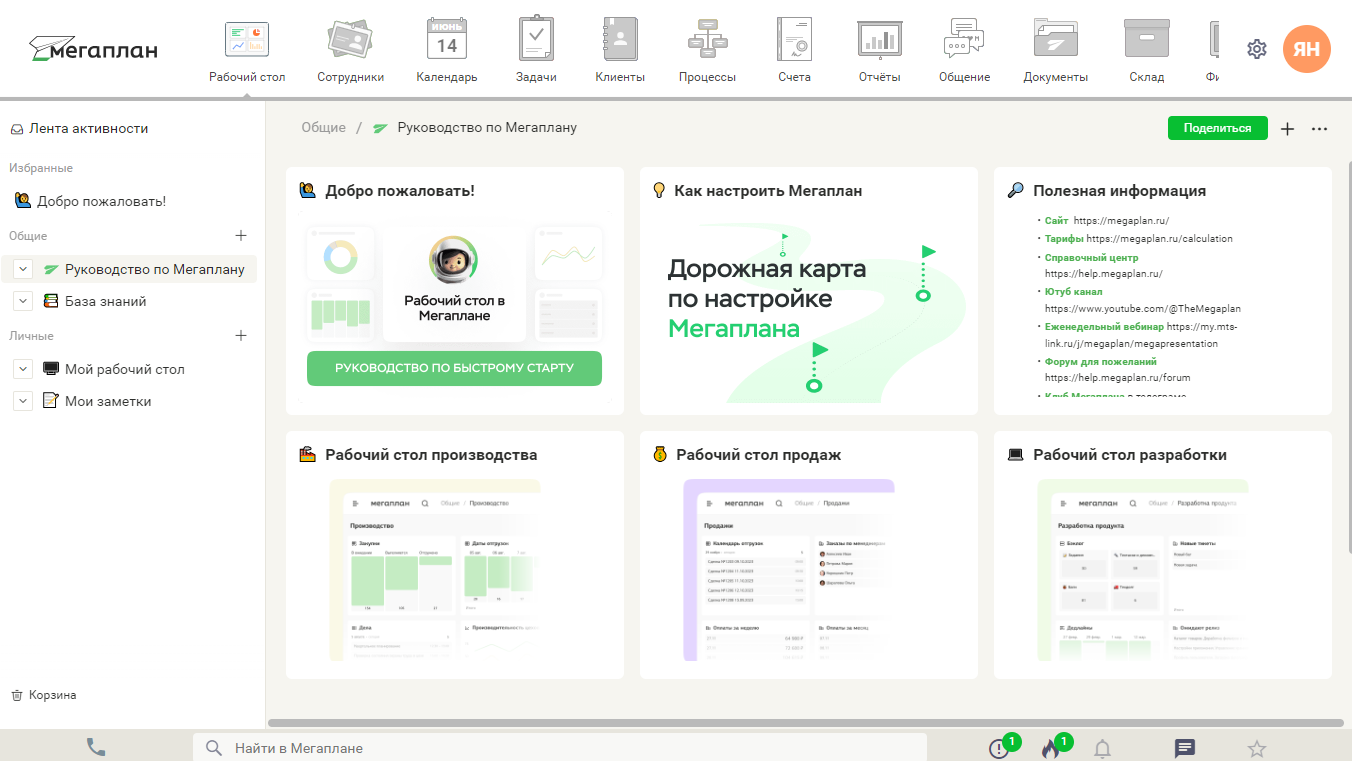Image resolution: width=1352 pixels, height=761 pixels.
Task: Click the Полезная информация widget title
Action: 1119,191
